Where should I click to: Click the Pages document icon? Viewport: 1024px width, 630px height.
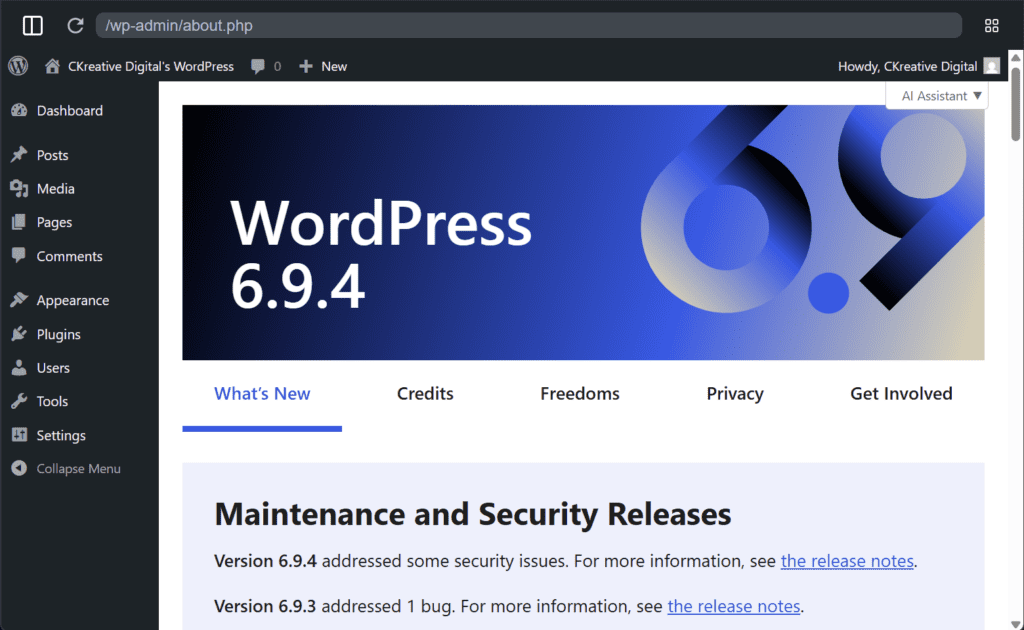pyautogui.click(x=21, y=222)
